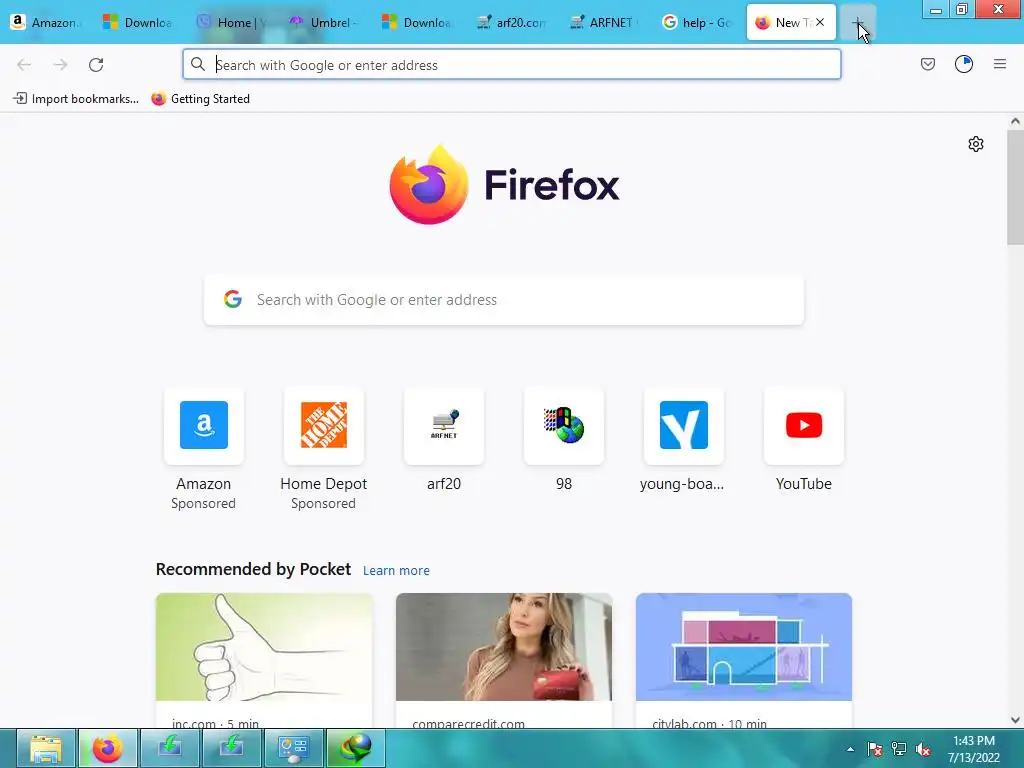This screenshot has width=1024, height=768.
Task: Click the forward navigation arrow
Action: pos(60,65)
